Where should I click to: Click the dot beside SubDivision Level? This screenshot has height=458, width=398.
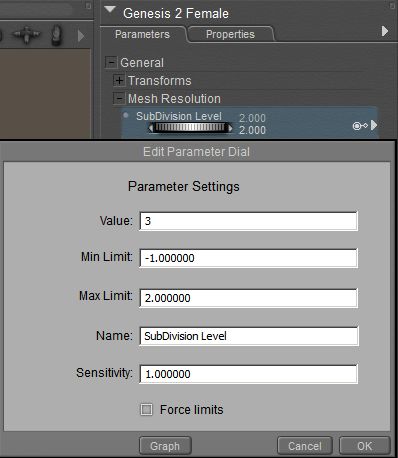pyautogui.click(x=126, y=115)
